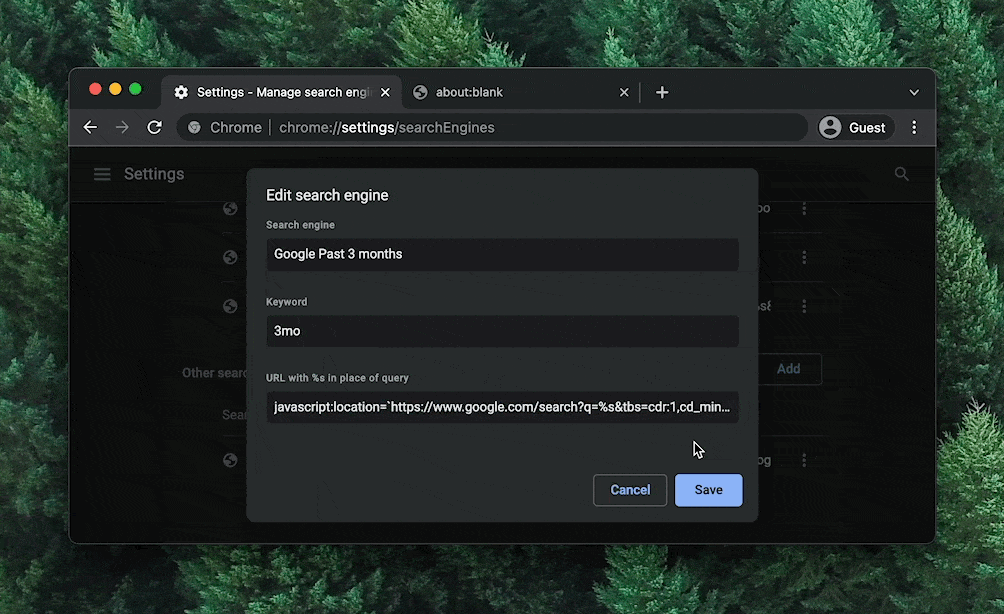Go back using the browser back arrow
This screenshot has height=614, width=1004.
click(90, 127)
